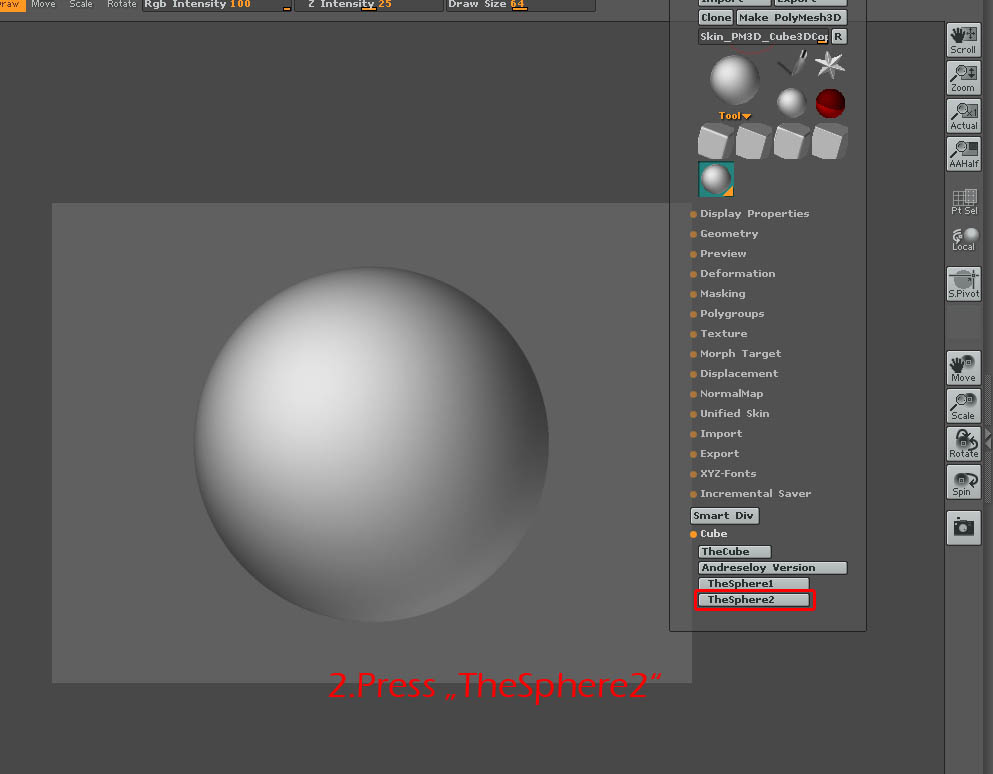Expand the Unified Skin subpalette
This screenshot has width=993, height=774.
coord(735,413)
